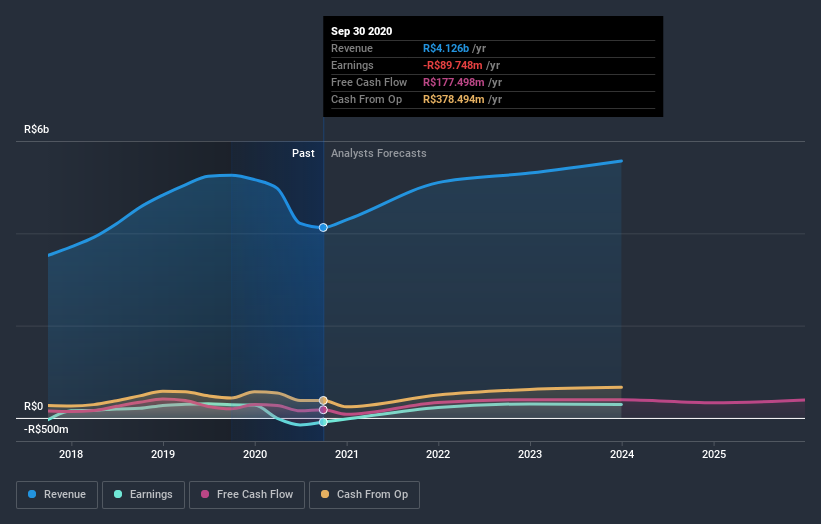
Task: Click the R$6b y-axis label
Action: pyautogui.click(x=37, y=129)
